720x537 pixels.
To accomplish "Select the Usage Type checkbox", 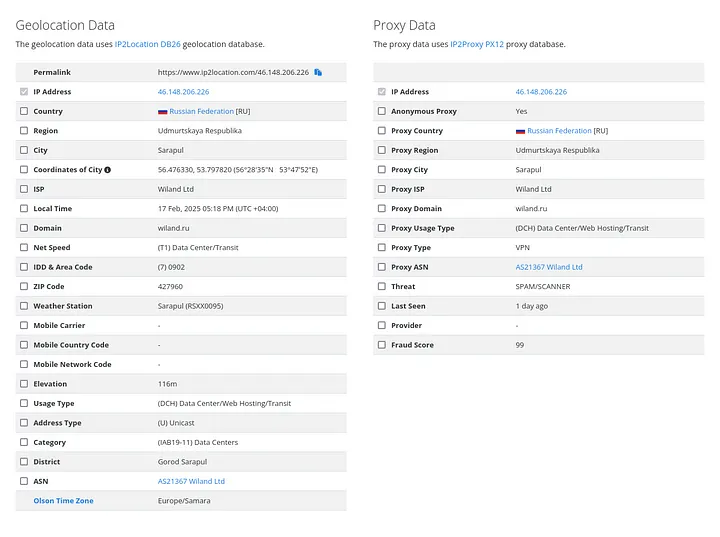I will coord(24,403).
